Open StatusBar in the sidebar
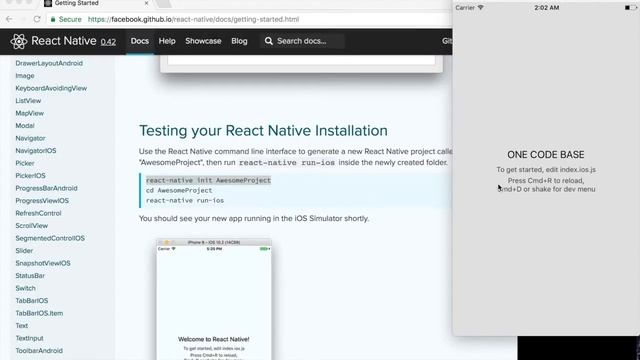 tap(30, 276)
